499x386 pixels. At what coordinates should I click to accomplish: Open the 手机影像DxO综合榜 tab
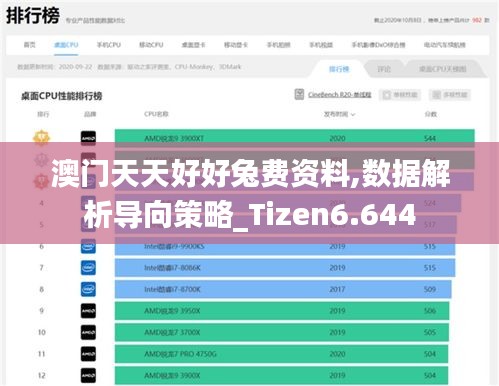pos(378,45)
